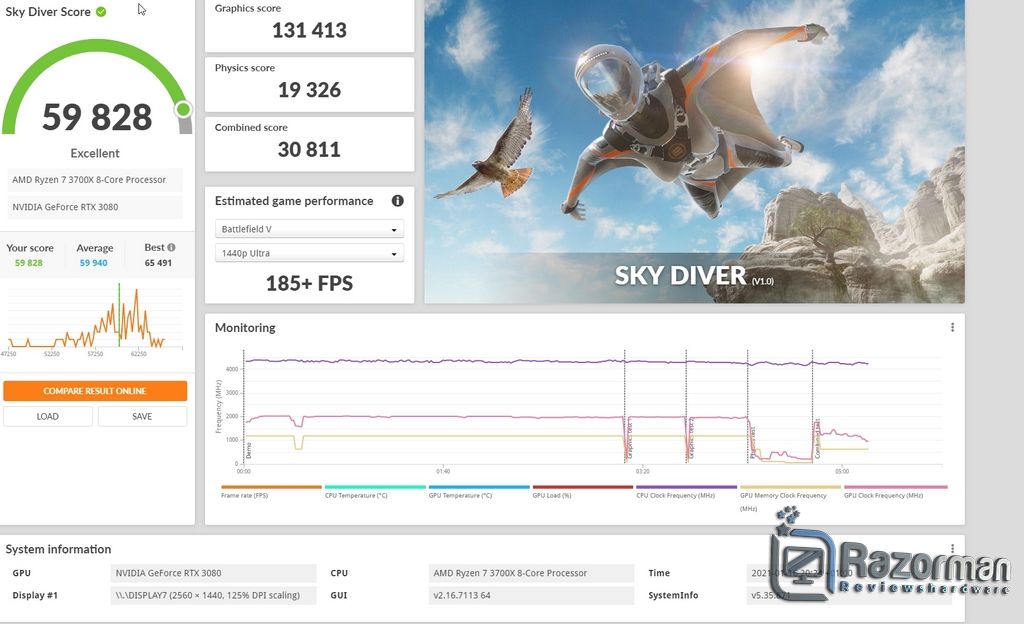
Task: Click Your score value 59 828
Action: coord(29,263)
